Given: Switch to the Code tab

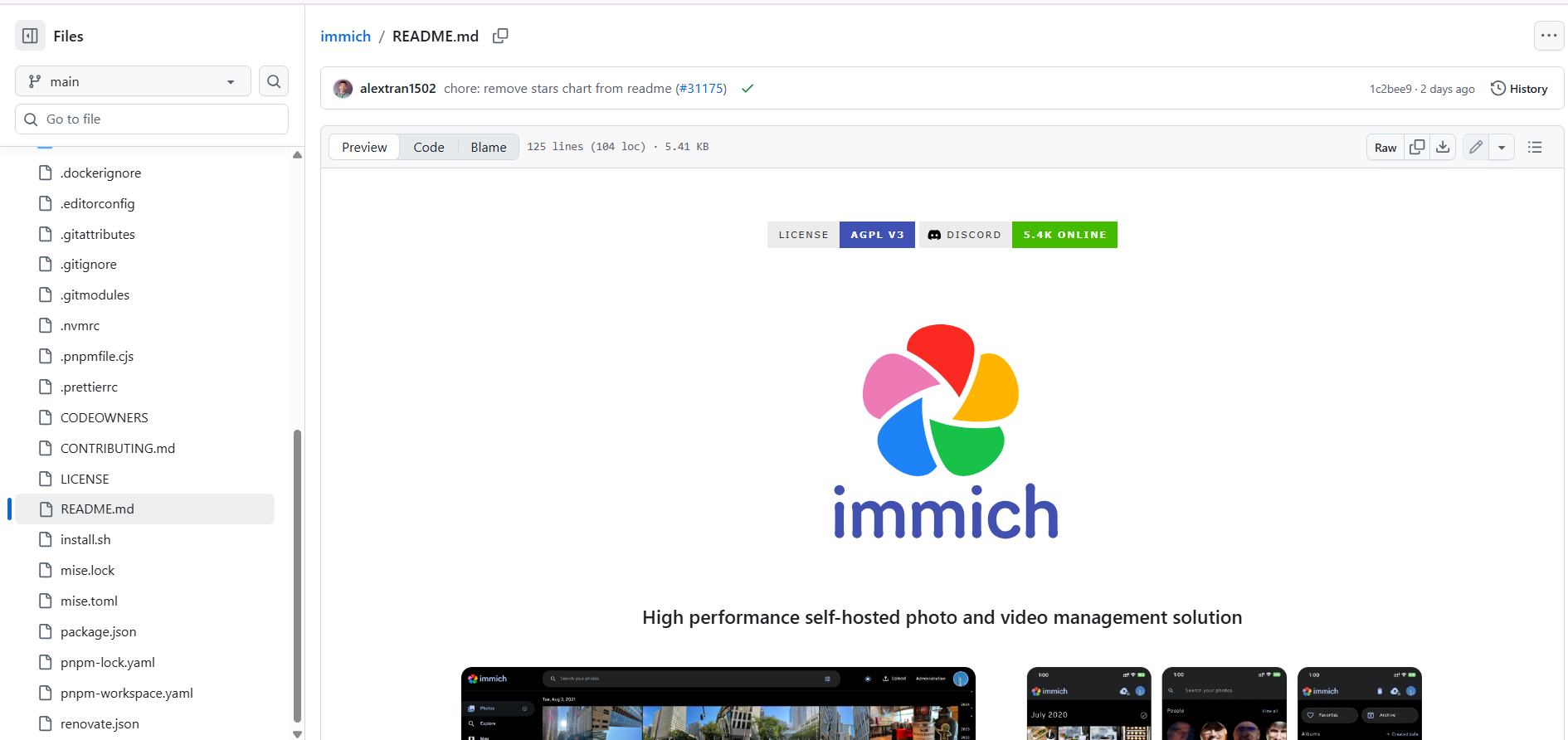Looking at the screenshot, I should 429,147.
